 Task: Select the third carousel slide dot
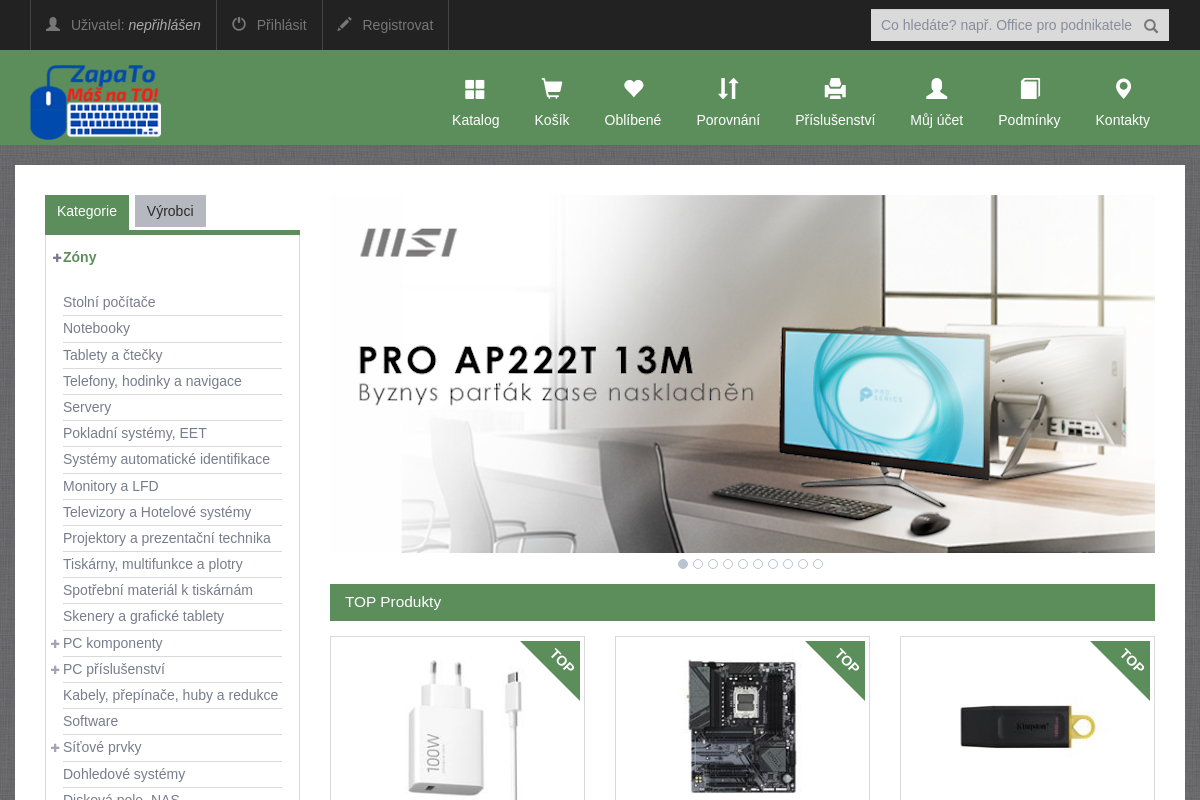pos(713,564)
